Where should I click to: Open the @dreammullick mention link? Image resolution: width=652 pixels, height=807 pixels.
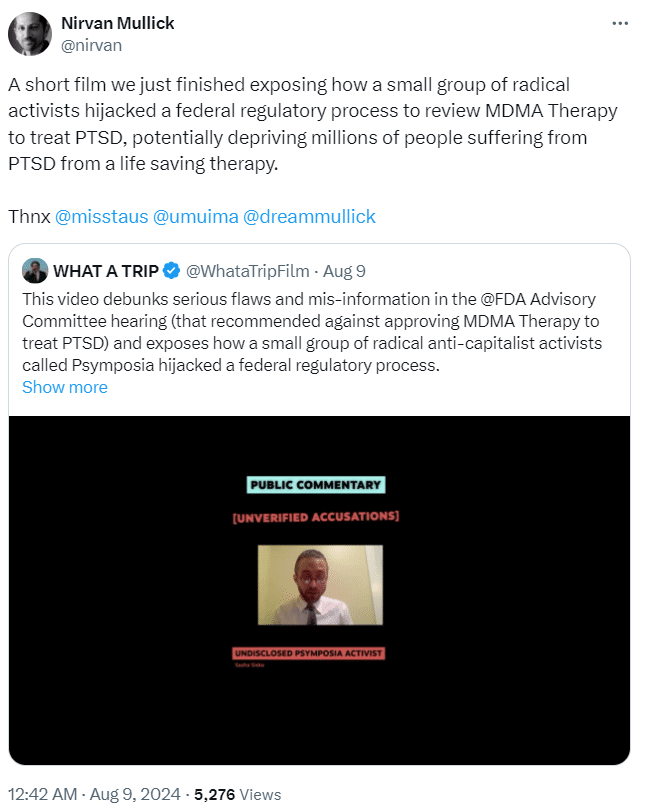(311, 216)
